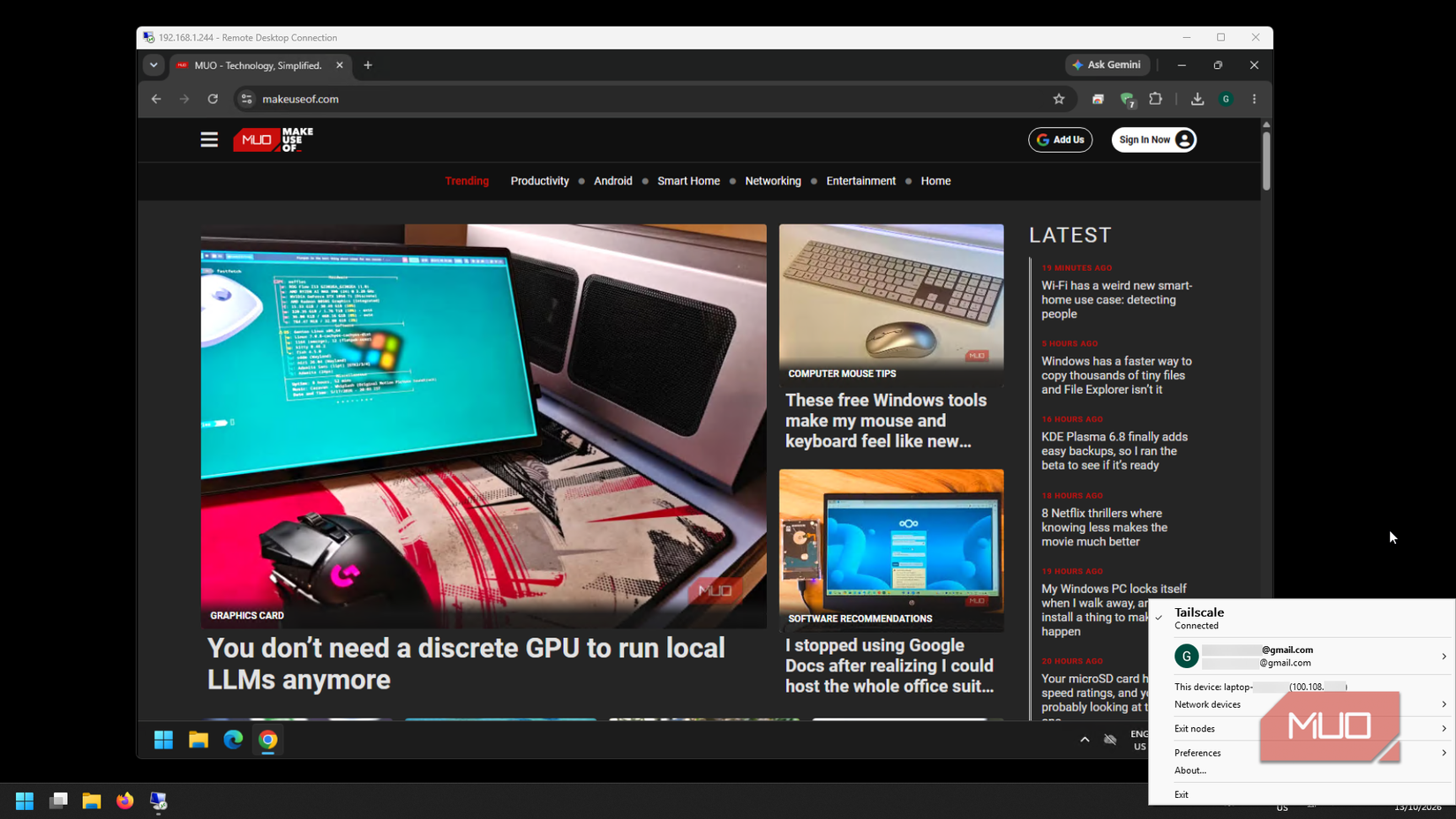1456x819 pixels.
Task: Select Remote Desktop Connection icon on host taskbar
Action: [x=159, y=800]
